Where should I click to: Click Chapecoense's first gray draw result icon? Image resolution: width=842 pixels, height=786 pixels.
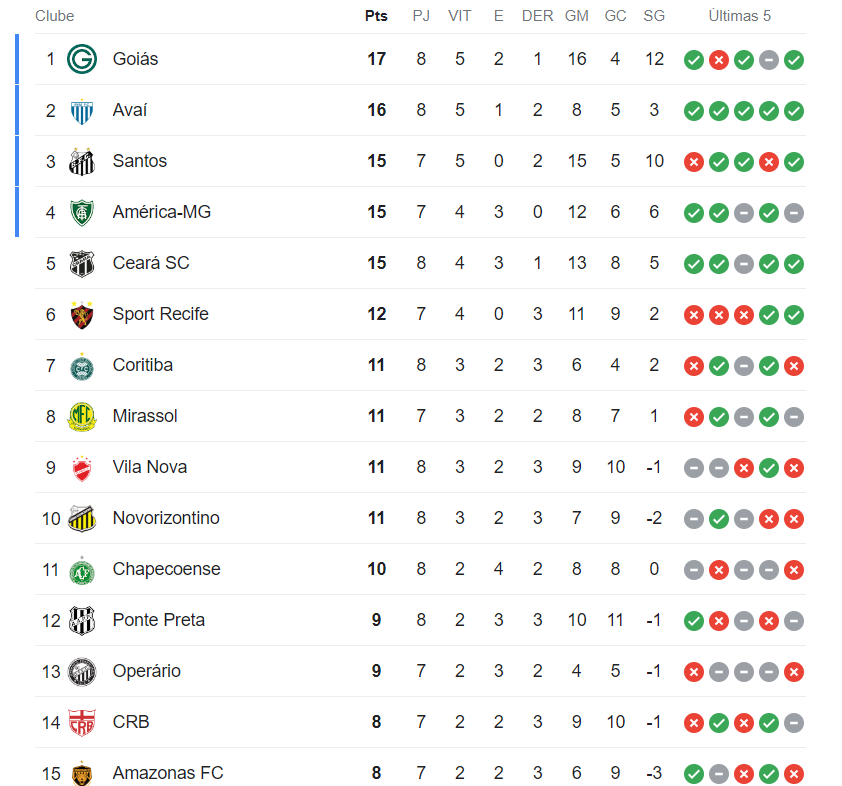click(x=693, y=570)
